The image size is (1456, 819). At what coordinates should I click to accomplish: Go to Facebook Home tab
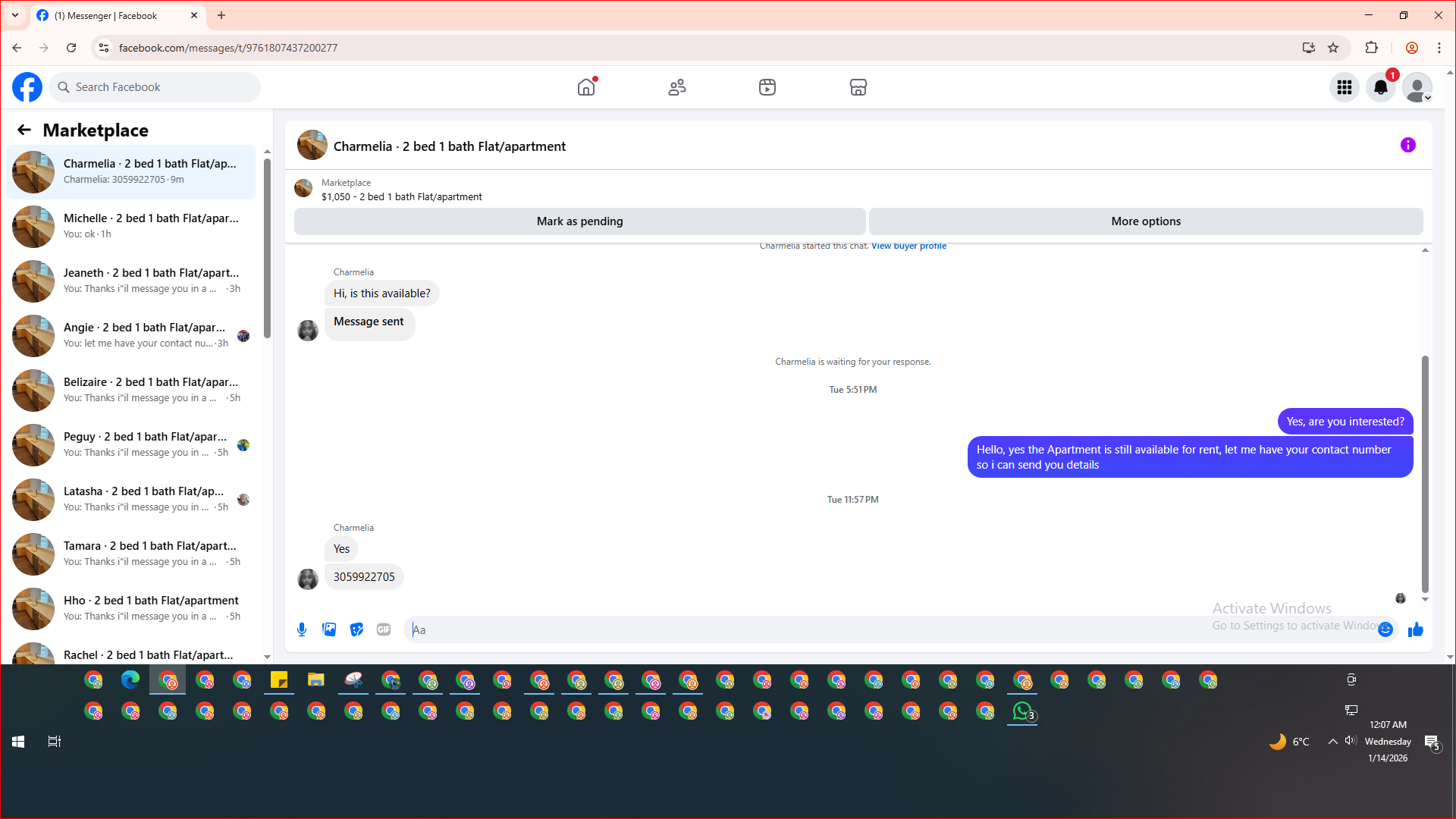pos(586,87)
